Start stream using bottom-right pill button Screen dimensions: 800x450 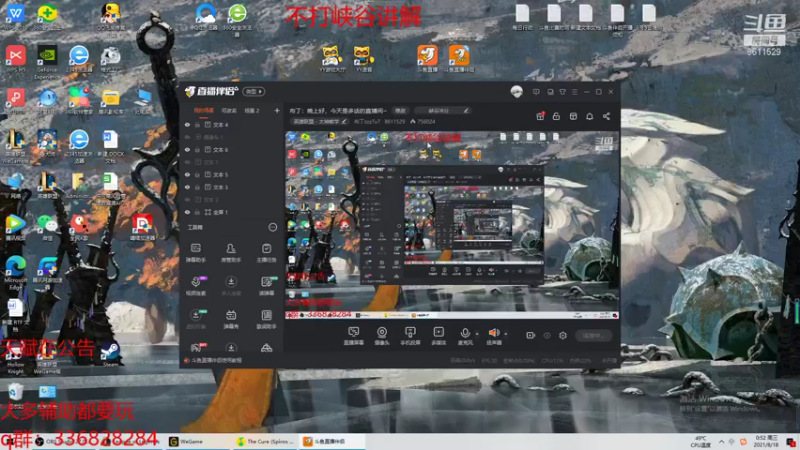point(593,335)
